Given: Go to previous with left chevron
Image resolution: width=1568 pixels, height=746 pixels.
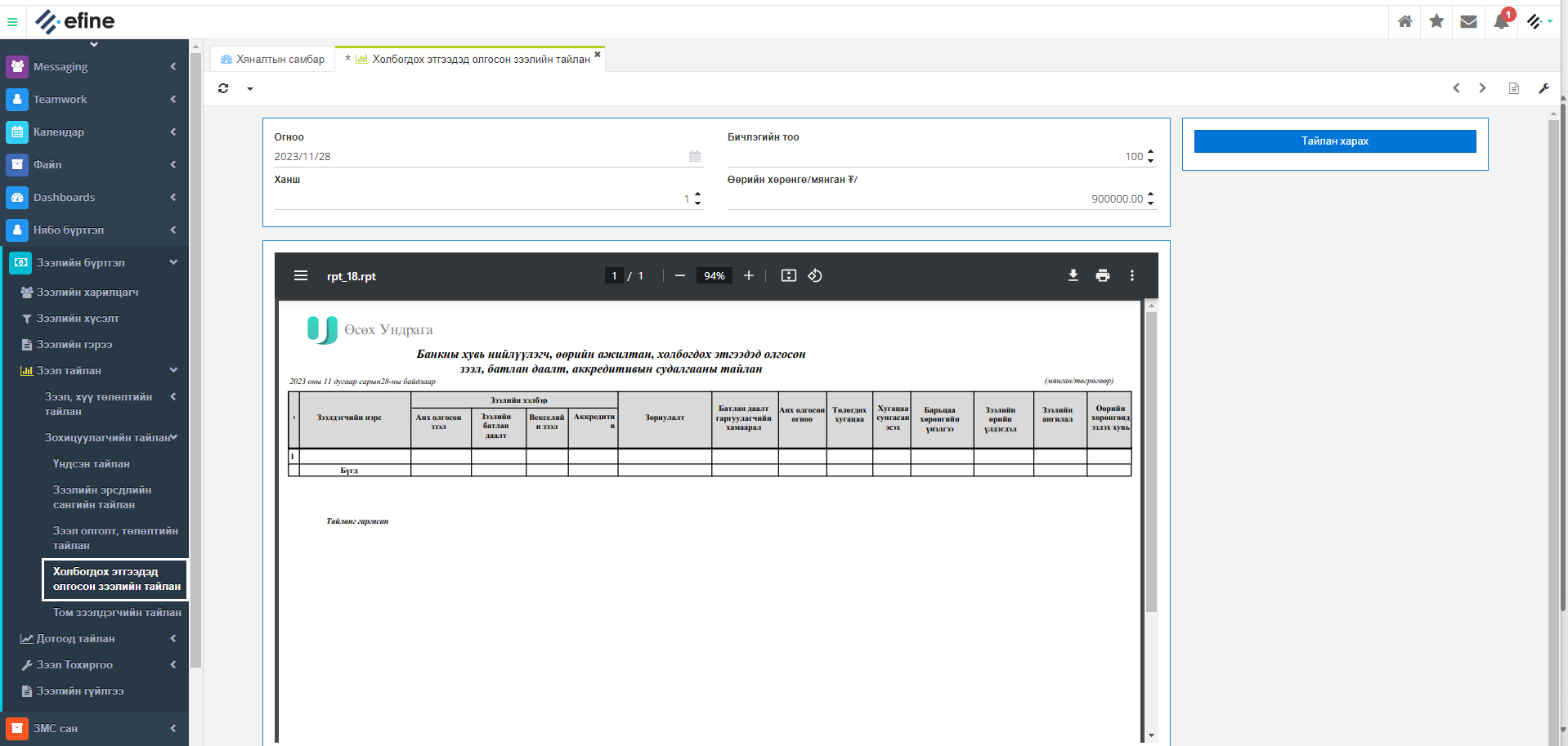Looking at the screenshot, I should 1456,88.
